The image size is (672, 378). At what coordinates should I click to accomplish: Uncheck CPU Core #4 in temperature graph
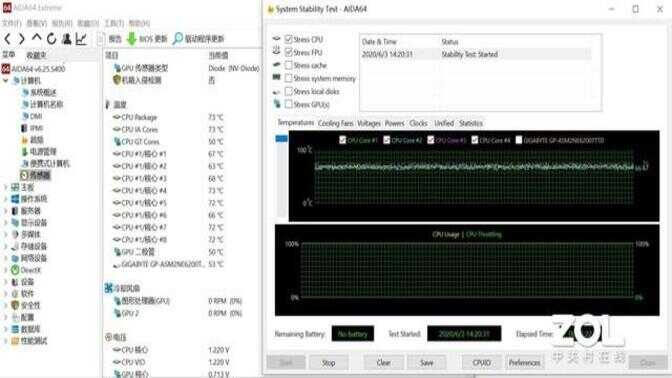474,140
